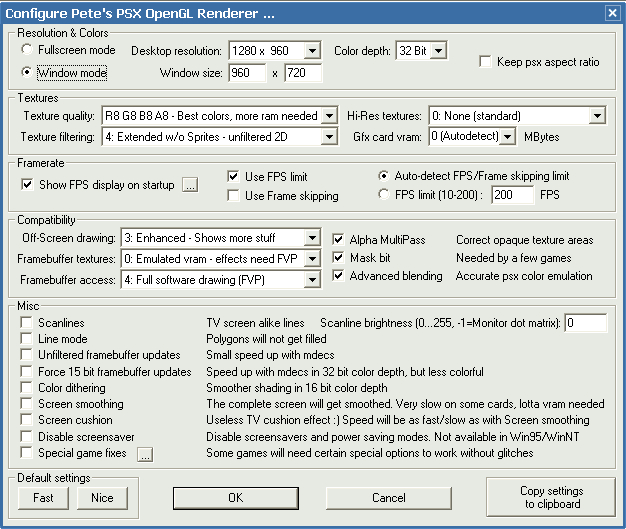Confirm settings with OK
Image resolution: width=626 pixels, height=529 pixels.
236,498
